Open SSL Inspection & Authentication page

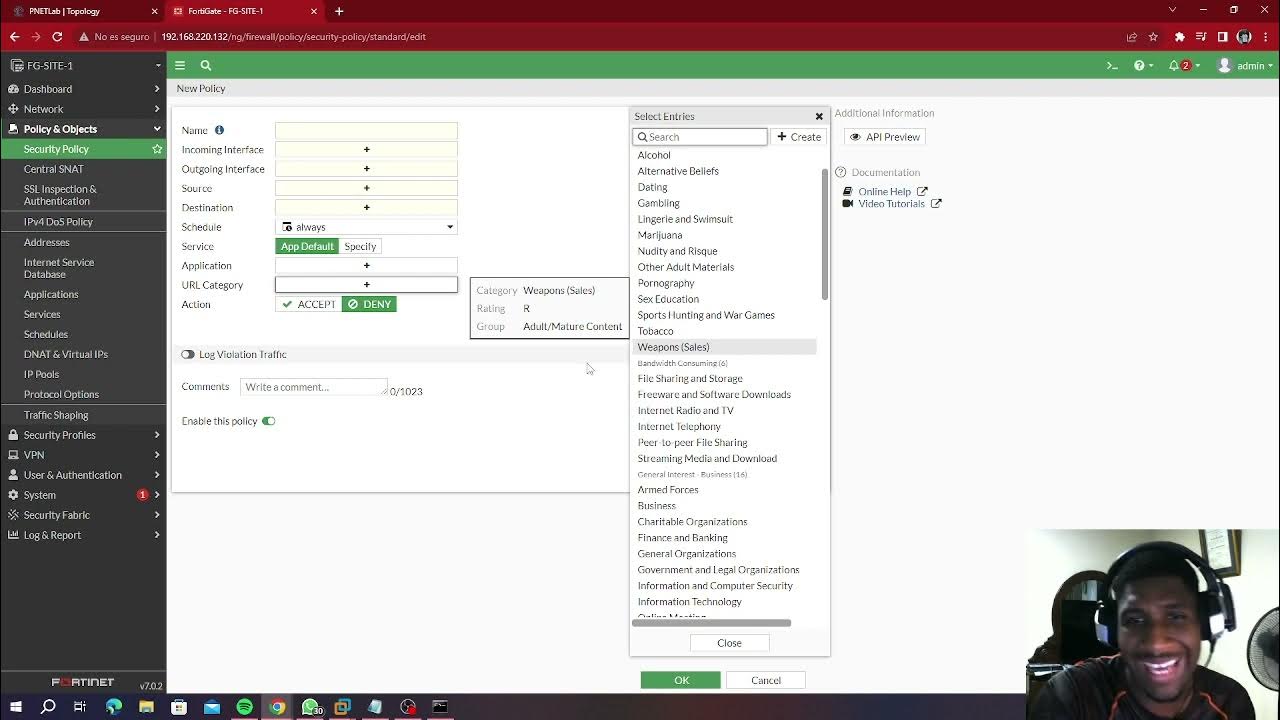point(60,195)
